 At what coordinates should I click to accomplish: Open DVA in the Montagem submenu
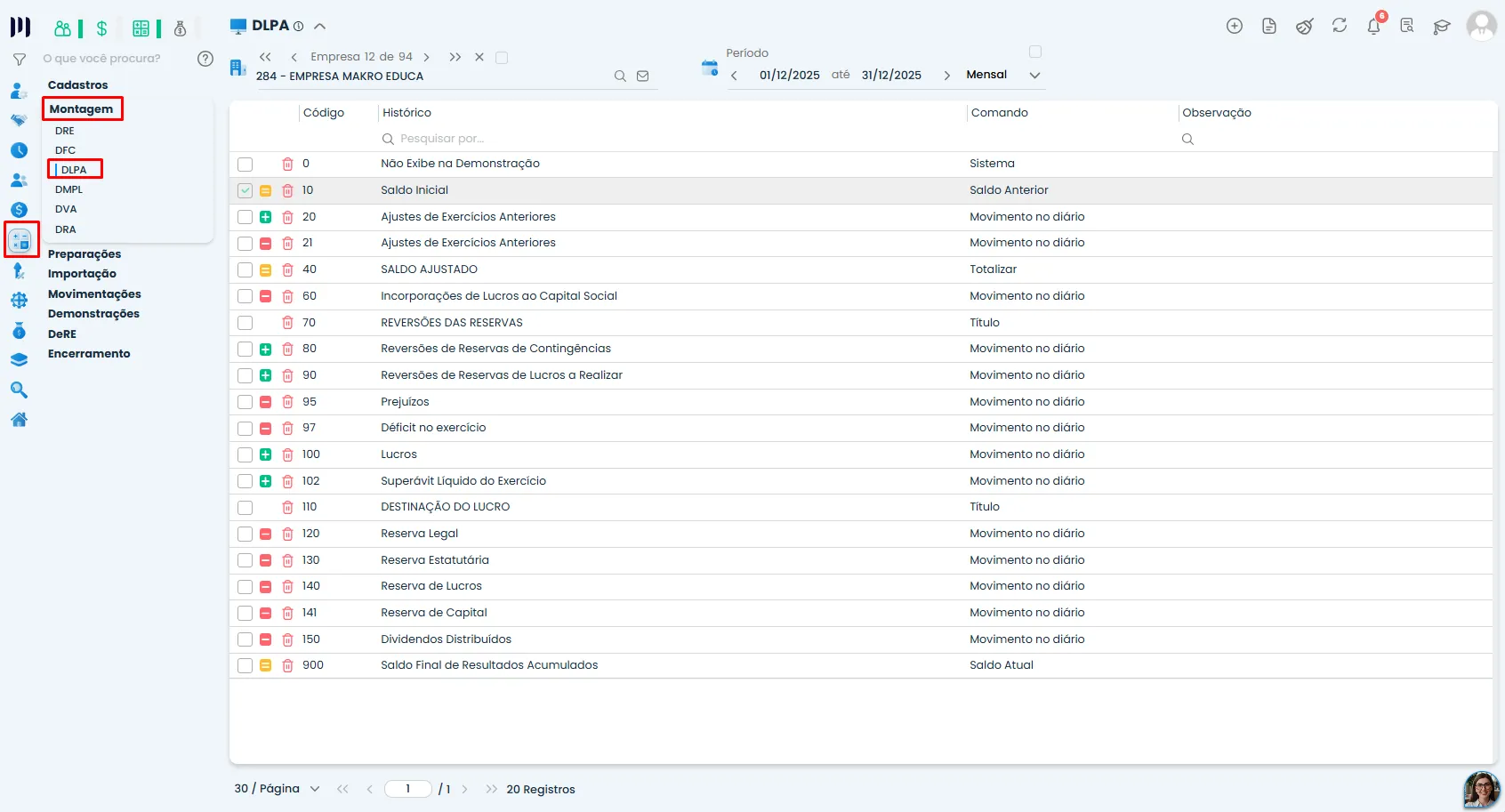[66, 209]
